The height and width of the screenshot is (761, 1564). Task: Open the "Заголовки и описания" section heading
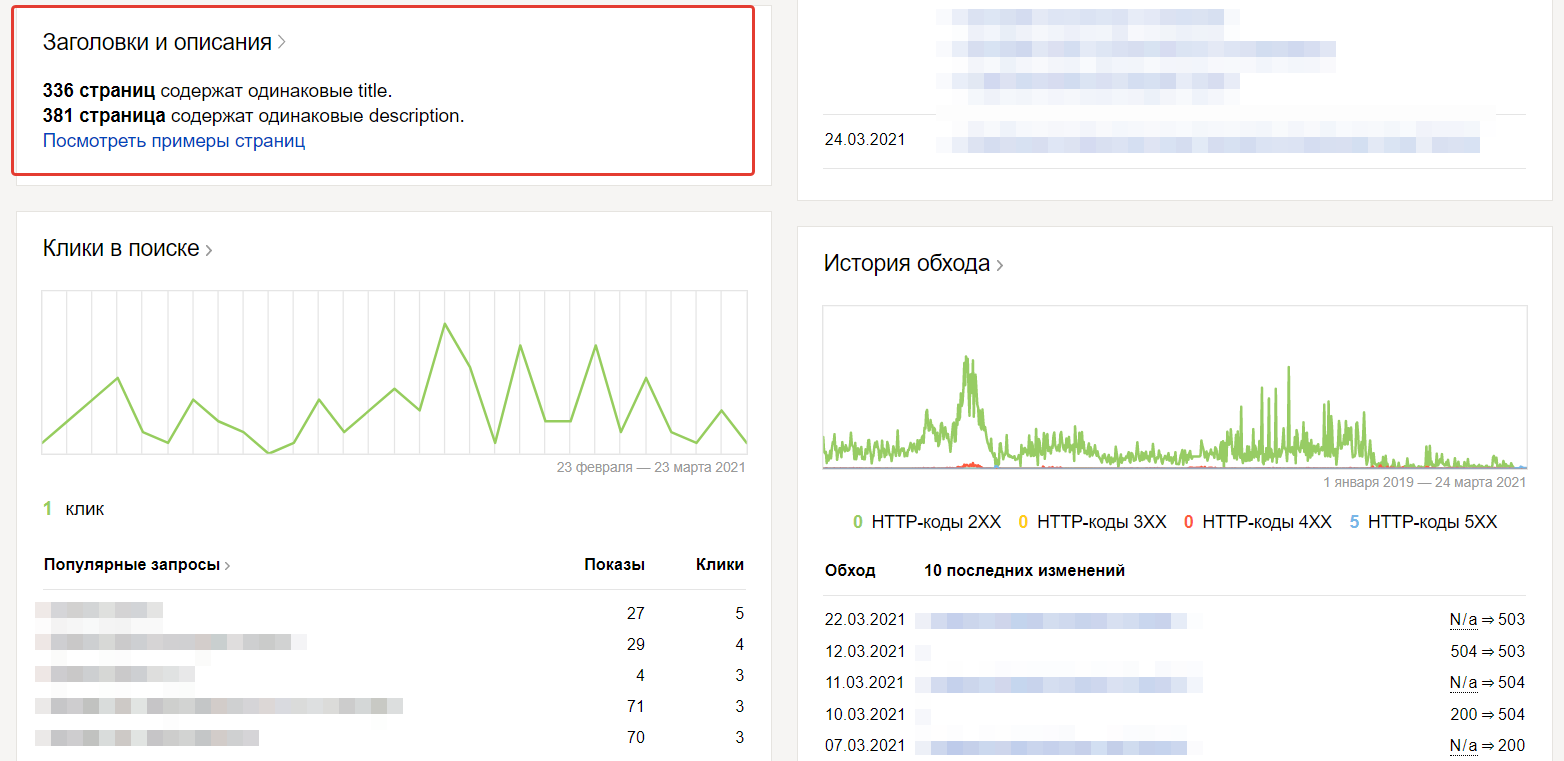(157, 42)
